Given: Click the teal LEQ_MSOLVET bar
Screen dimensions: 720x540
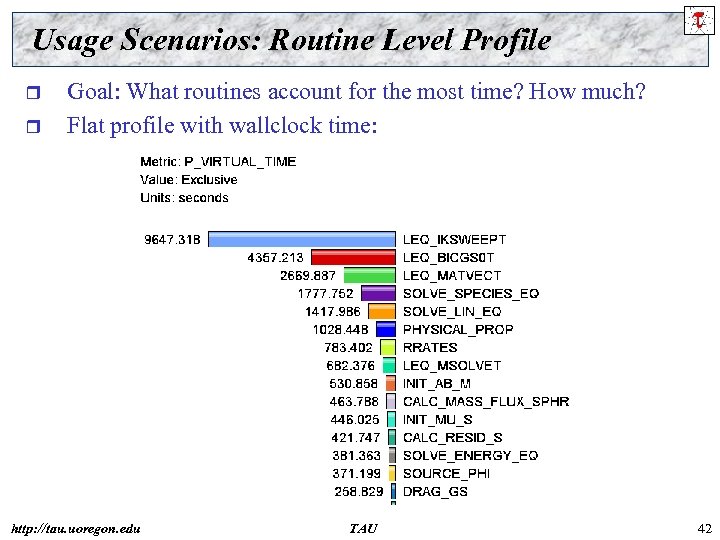Looking at the screenshot, I should pyautogui.click(x=389, y=366).
